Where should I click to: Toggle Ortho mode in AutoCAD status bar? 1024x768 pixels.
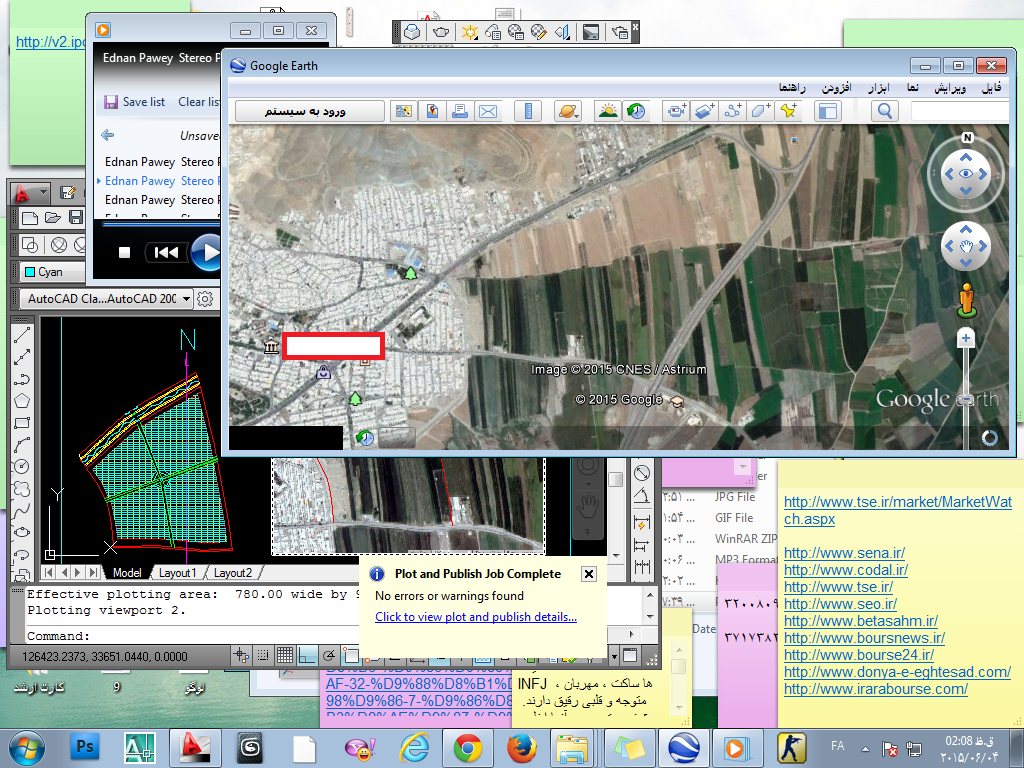(x=307, y=654)
